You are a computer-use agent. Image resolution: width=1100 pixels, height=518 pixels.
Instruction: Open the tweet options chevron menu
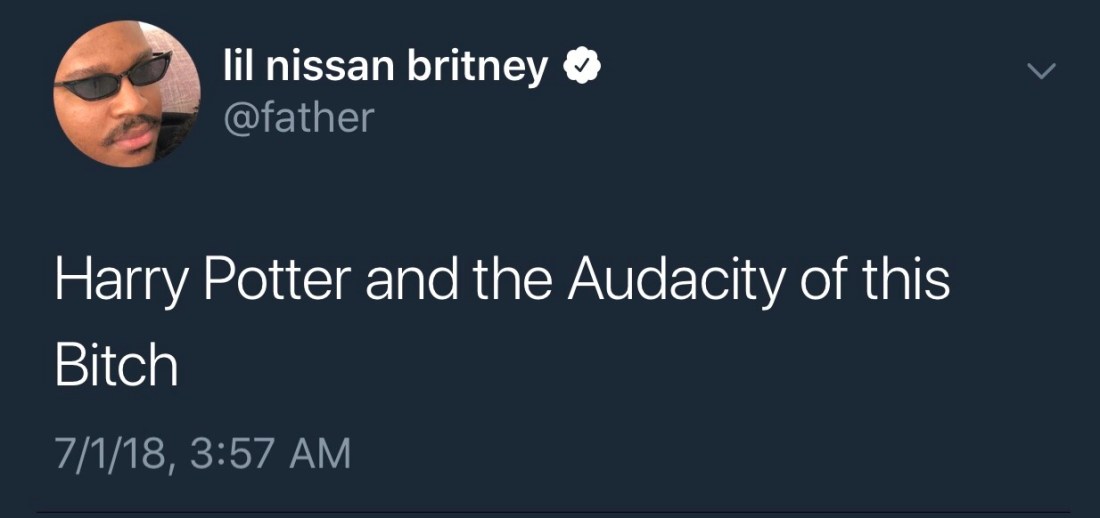(x=1042, y=70)
